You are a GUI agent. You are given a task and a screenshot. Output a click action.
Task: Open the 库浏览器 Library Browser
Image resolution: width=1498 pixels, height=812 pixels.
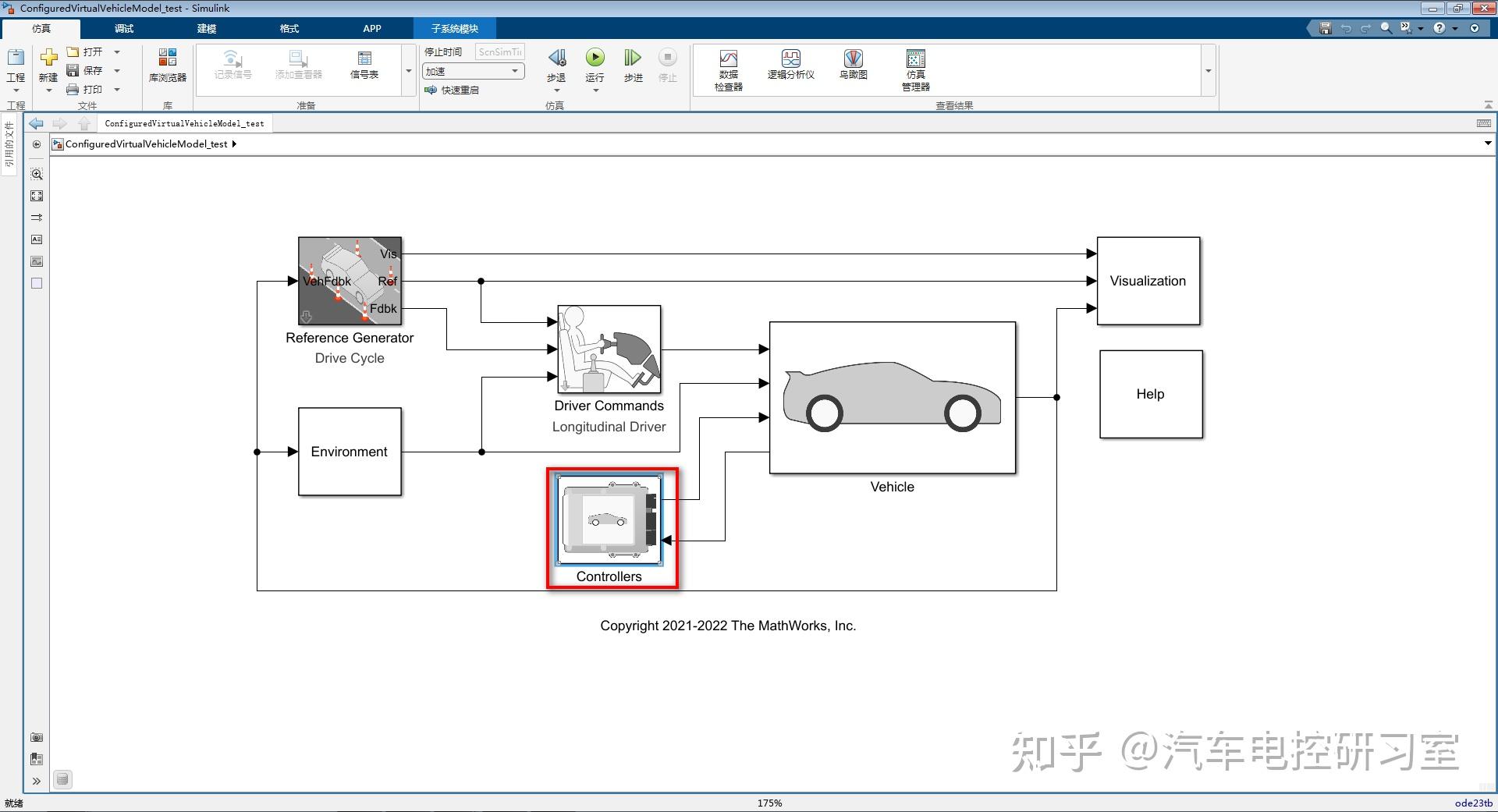(x=166, y=66)
